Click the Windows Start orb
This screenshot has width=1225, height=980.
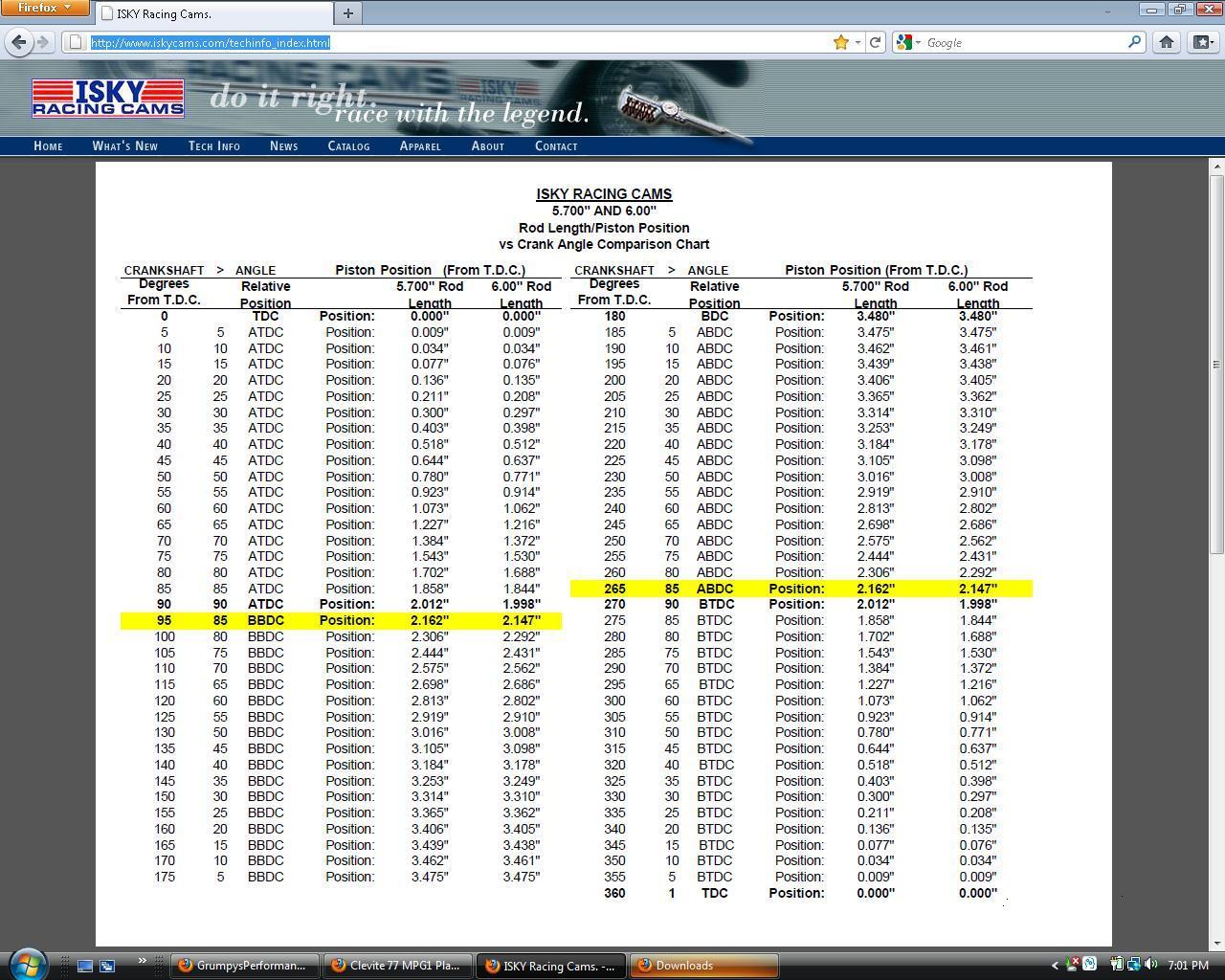(x=26, y=964)
